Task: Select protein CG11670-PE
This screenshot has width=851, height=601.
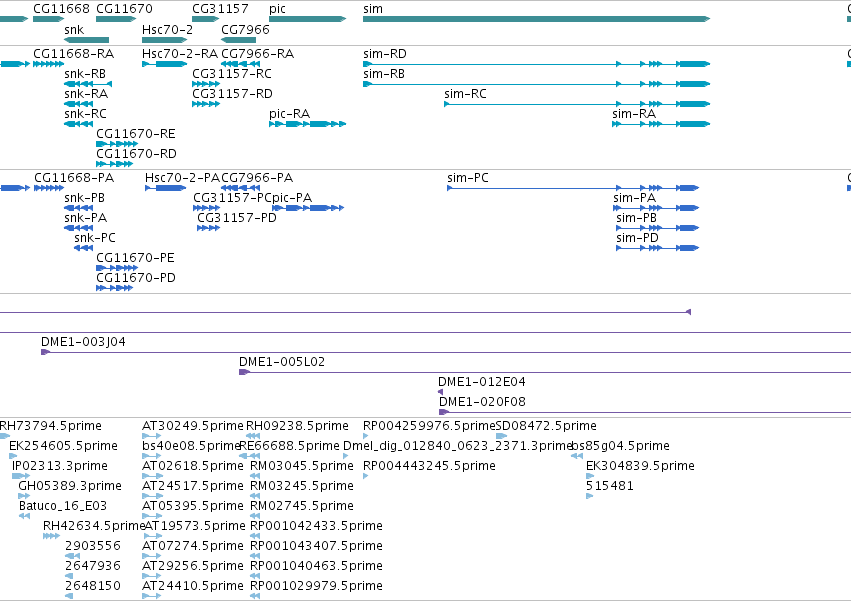Action: click(x=117, y=269)
